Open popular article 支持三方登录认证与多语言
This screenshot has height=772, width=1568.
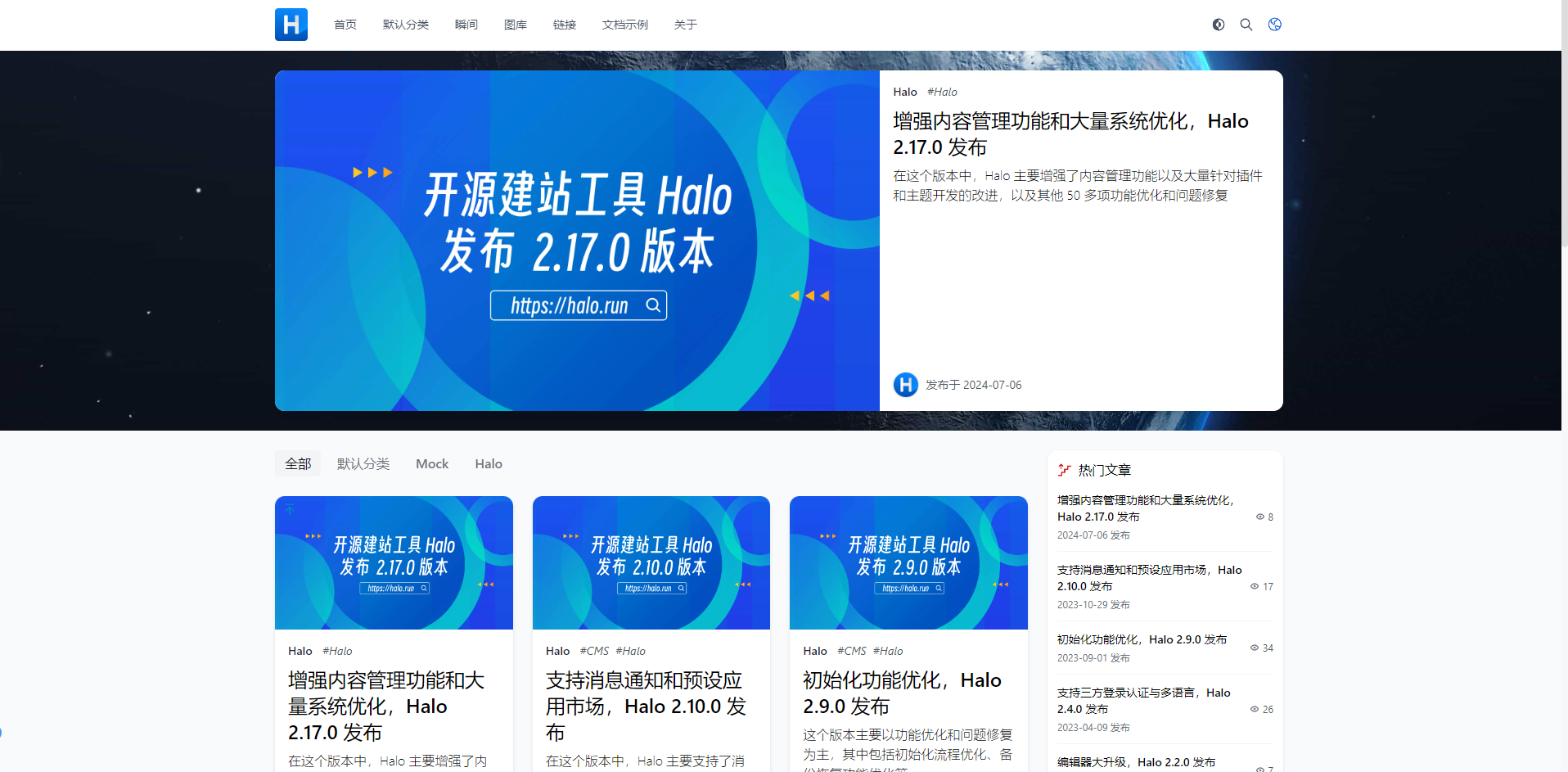click(x=1144, y=701)
